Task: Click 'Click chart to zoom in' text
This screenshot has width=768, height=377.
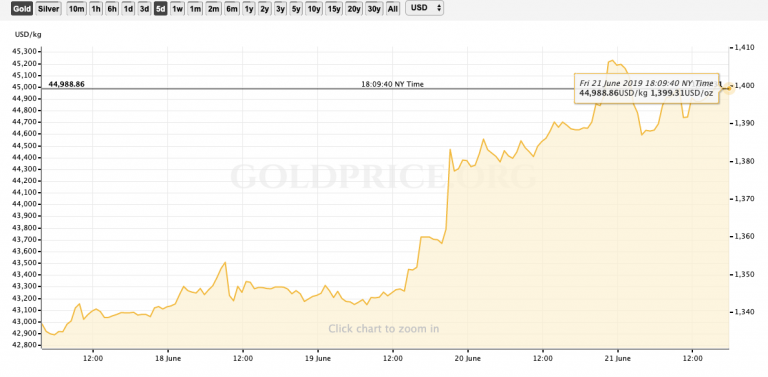Action: coord(384,329)
